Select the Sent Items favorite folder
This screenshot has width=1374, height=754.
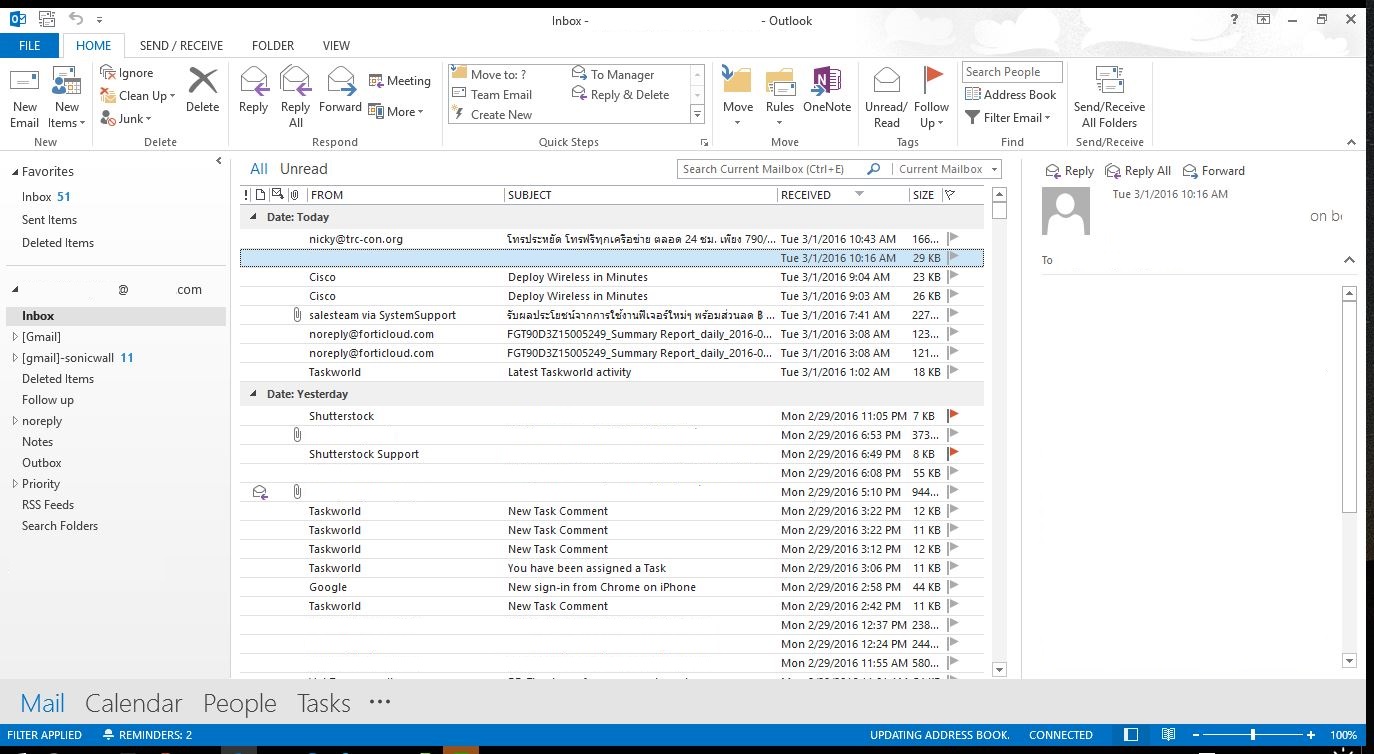point(49,220)
